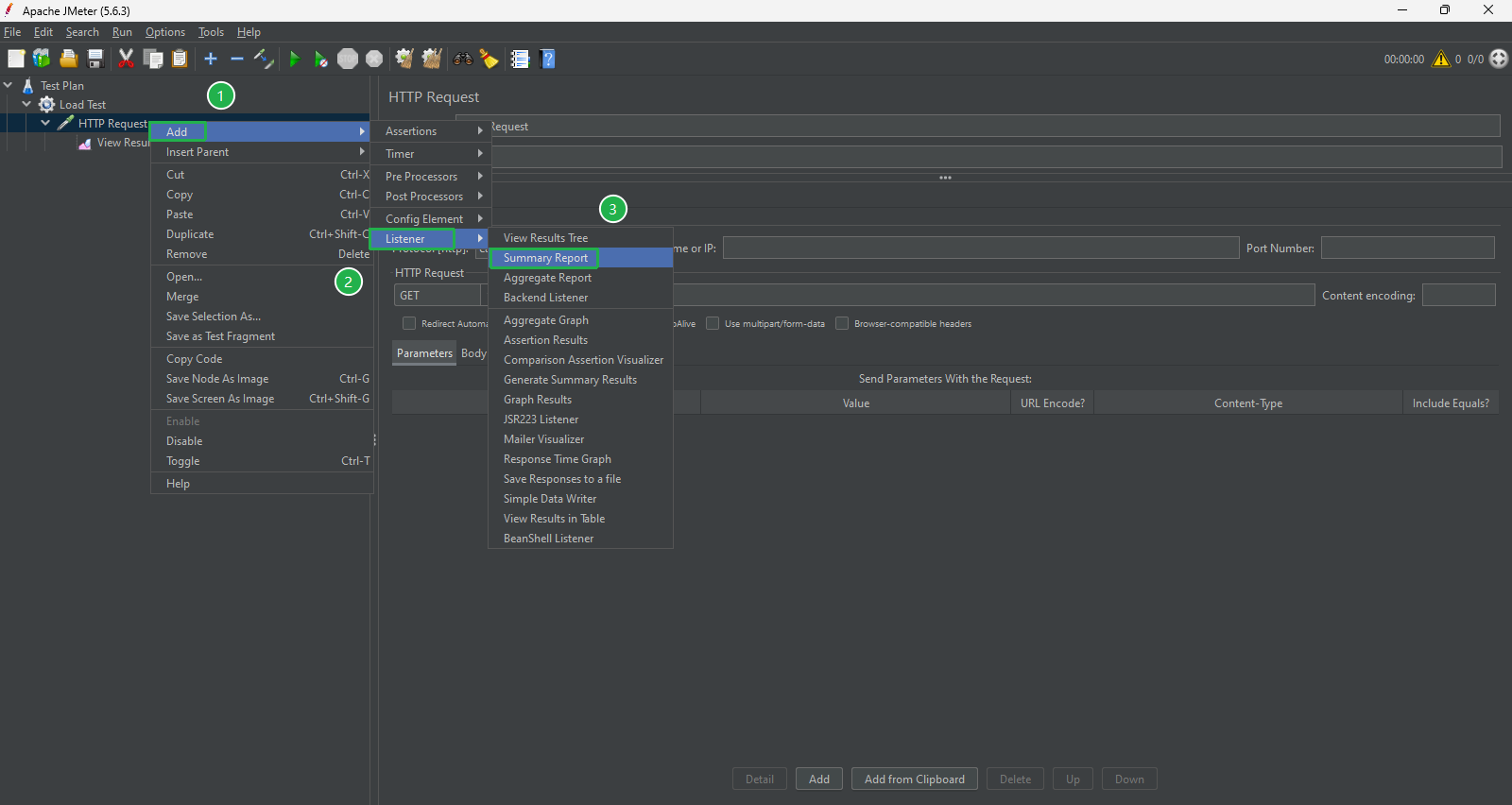Open Search with the binoculars icon
The width and height of the screenshot is (1512, 805).
click(462, 59)
